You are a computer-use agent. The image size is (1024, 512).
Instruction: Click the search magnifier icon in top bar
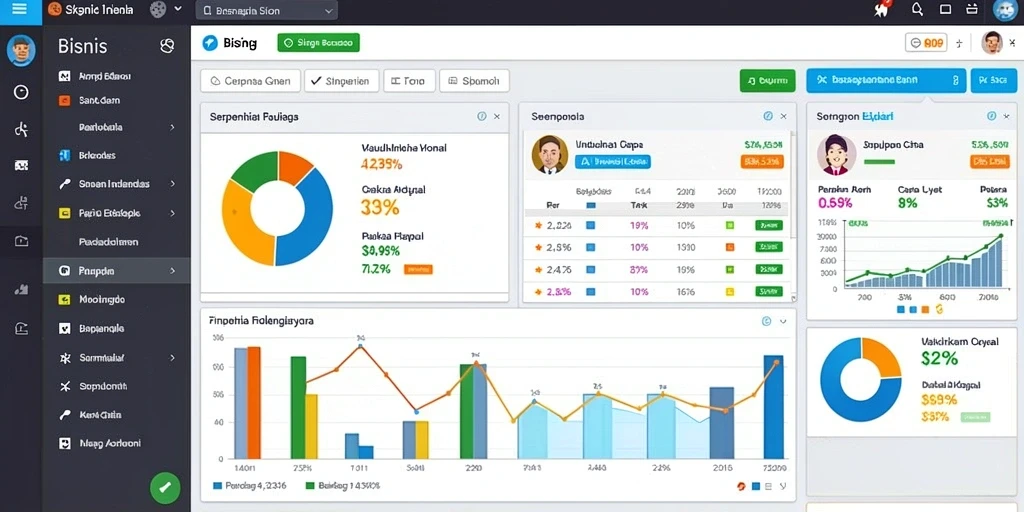[x=918, y=9]
